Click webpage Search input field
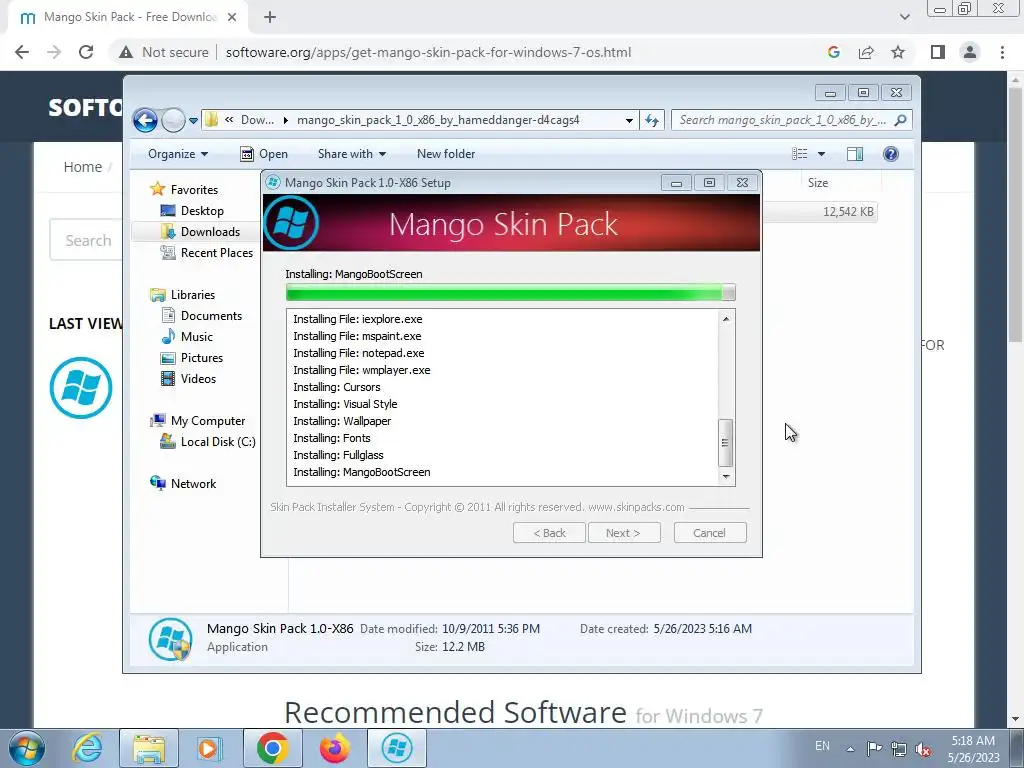 coord(86,240)
